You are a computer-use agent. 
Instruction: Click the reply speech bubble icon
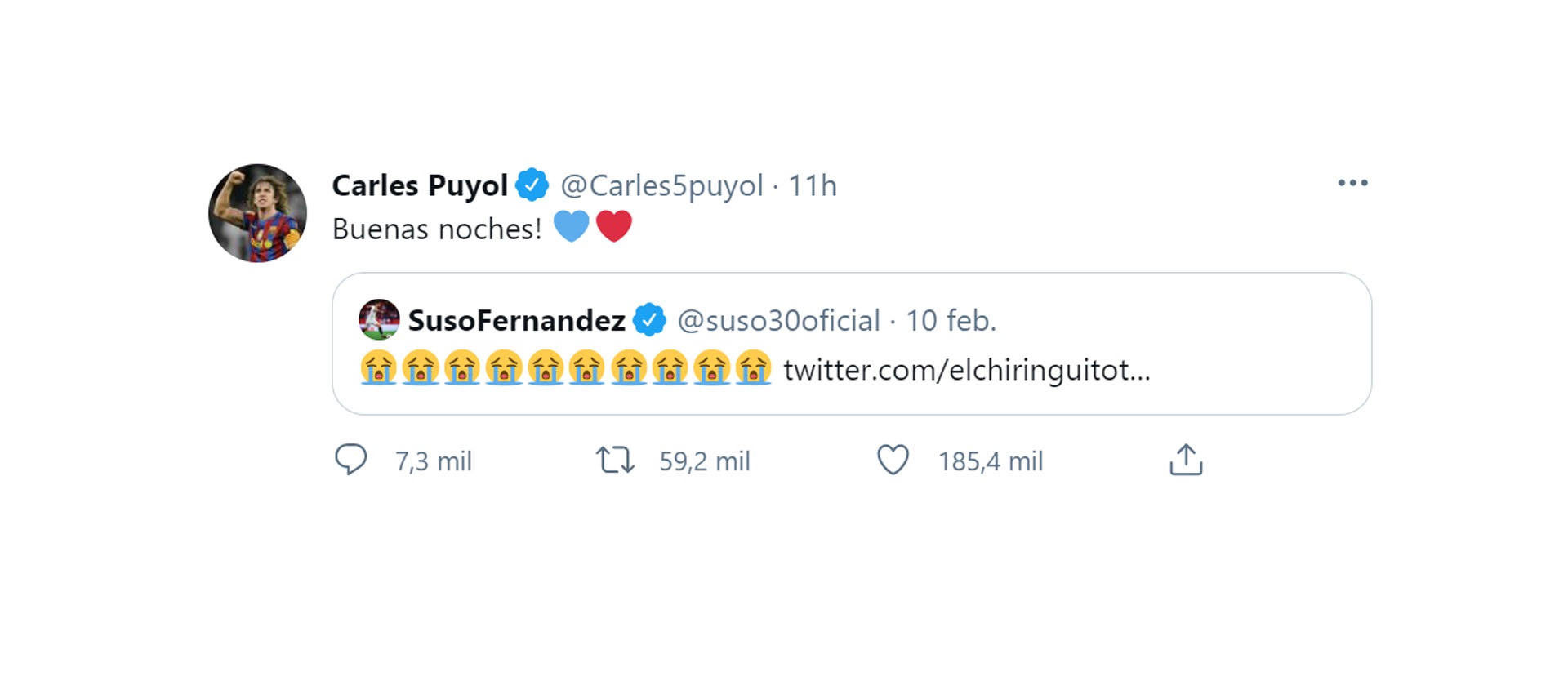tap(351, 460)
